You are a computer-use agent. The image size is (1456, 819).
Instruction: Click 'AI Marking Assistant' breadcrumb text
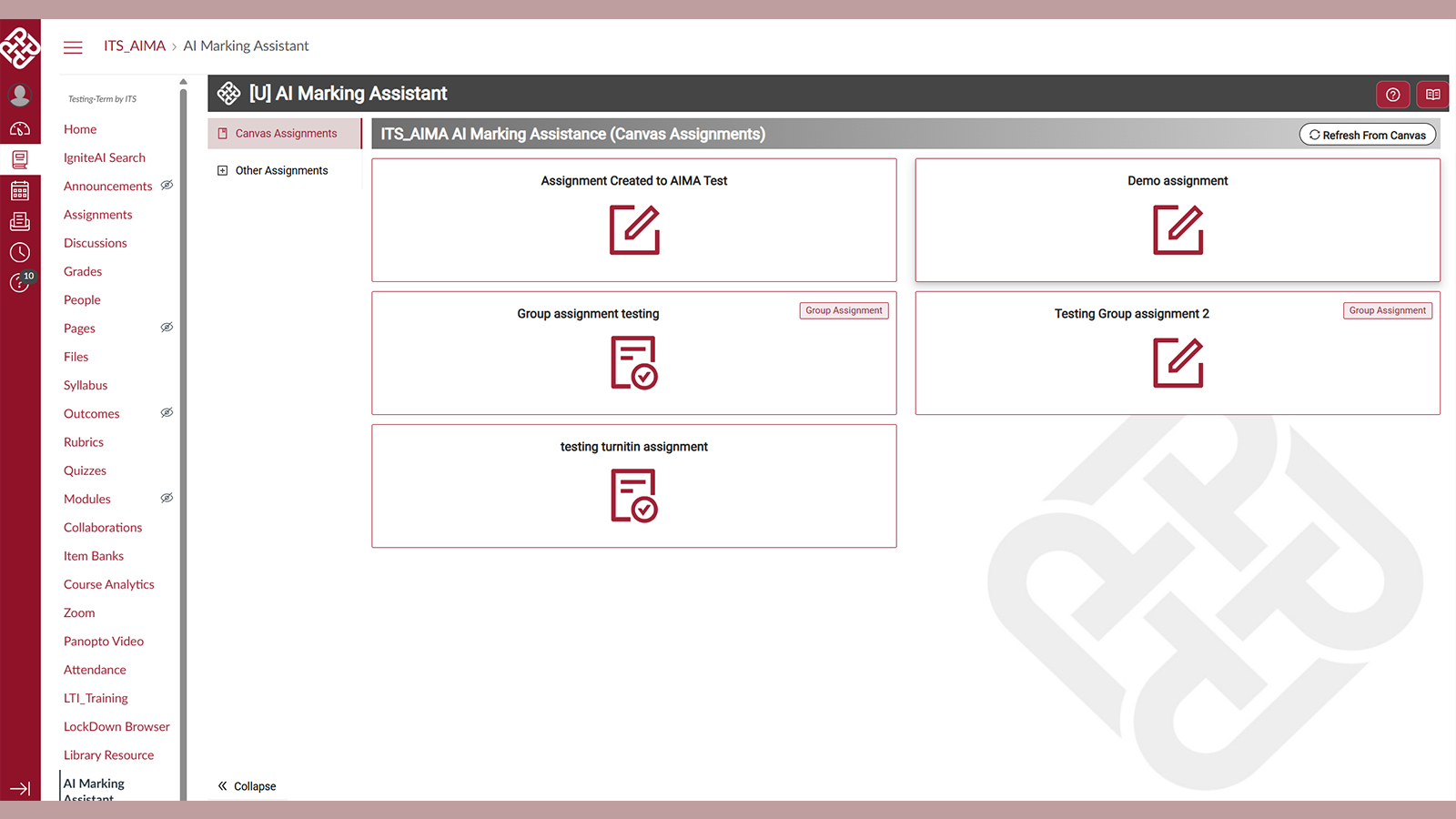pyautogui.click(x=246, y=45)
